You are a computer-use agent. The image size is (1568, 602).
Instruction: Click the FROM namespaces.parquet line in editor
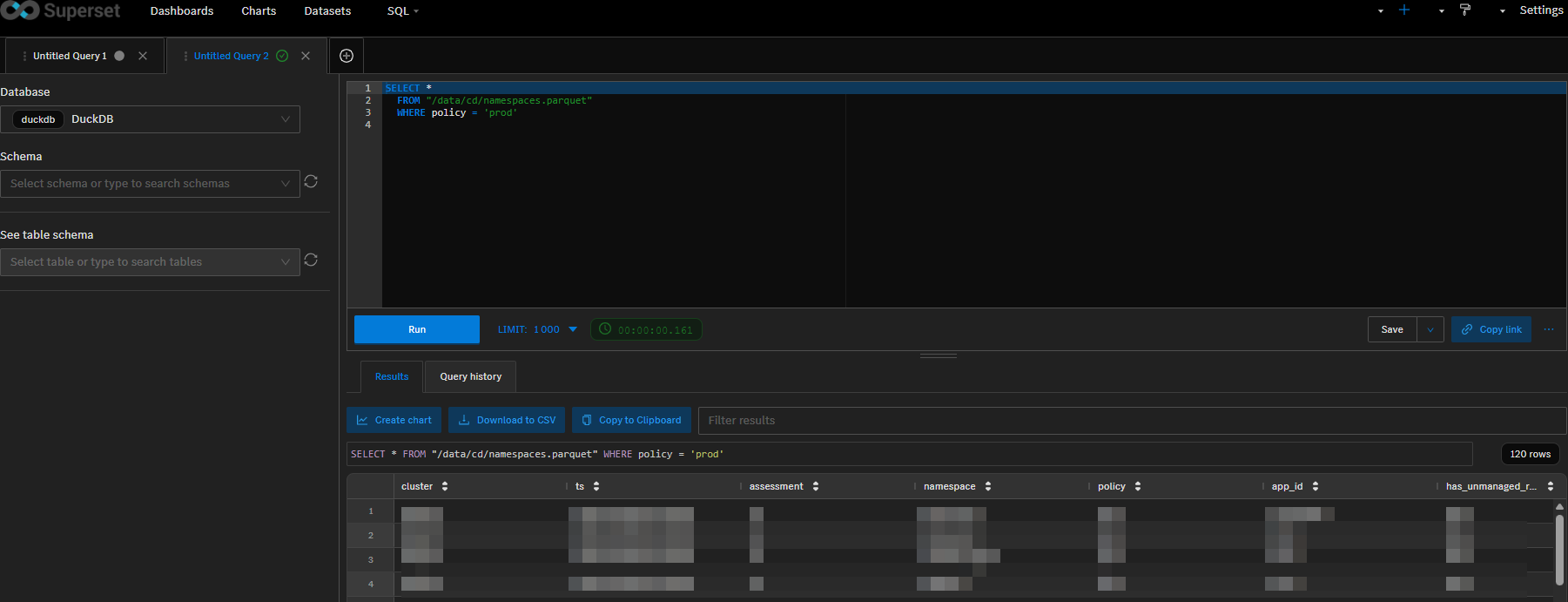(x=494, y=100)
